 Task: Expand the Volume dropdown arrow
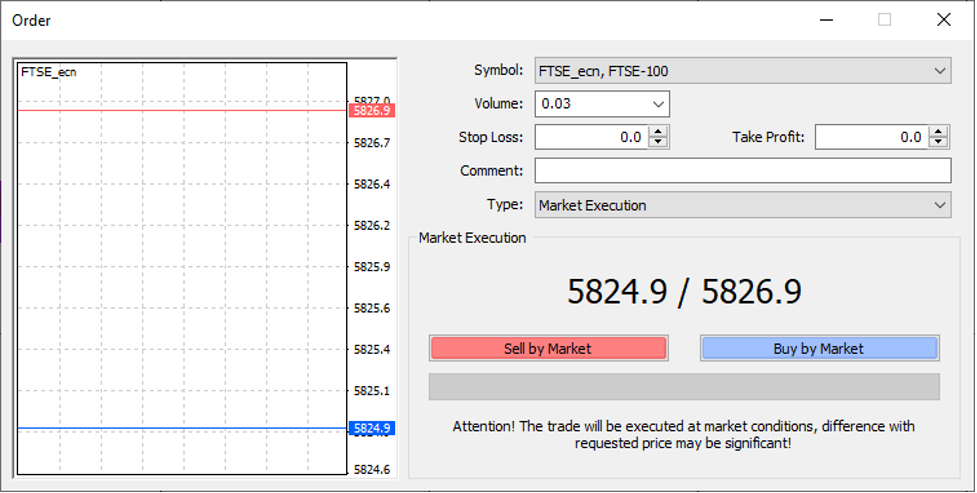658,104
